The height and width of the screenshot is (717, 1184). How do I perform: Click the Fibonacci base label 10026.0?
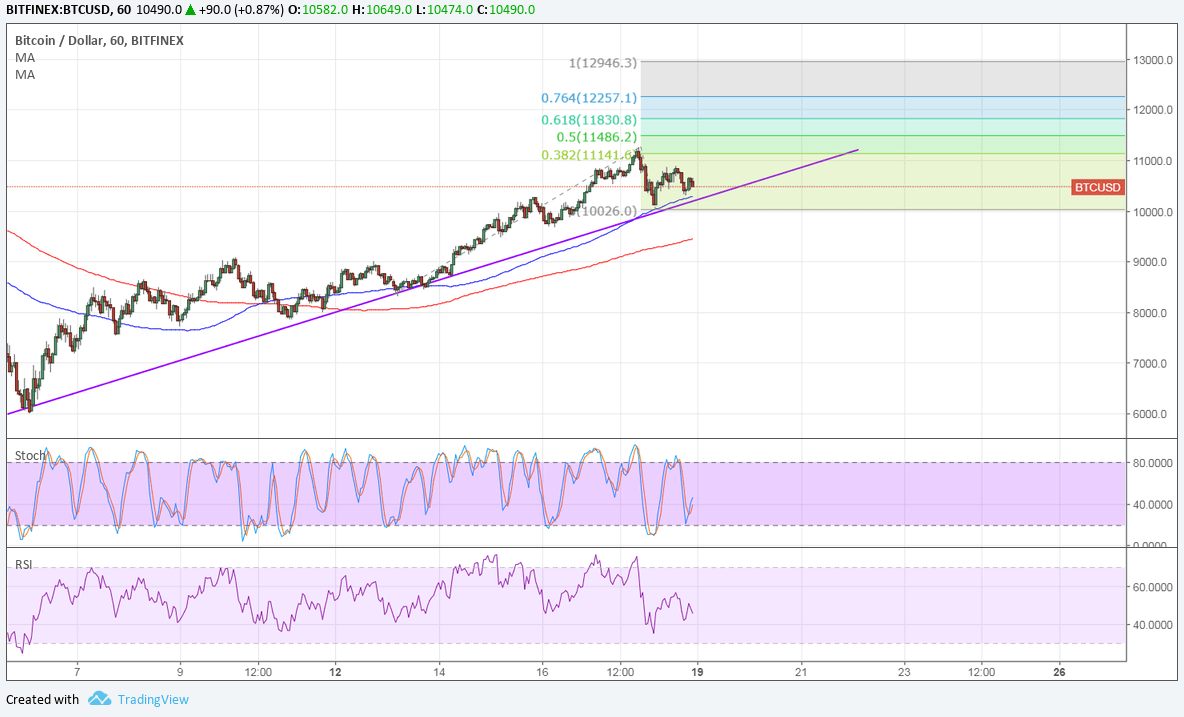608,211
